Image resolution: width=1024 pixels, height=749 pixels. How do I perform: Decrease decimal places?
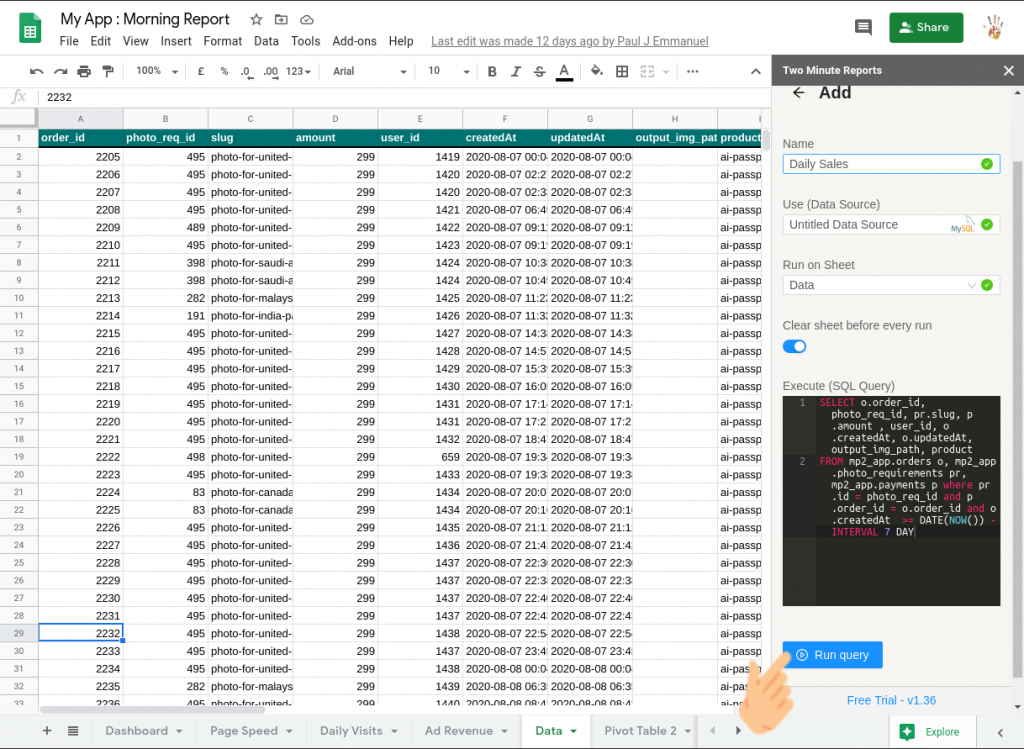[246, 71]
